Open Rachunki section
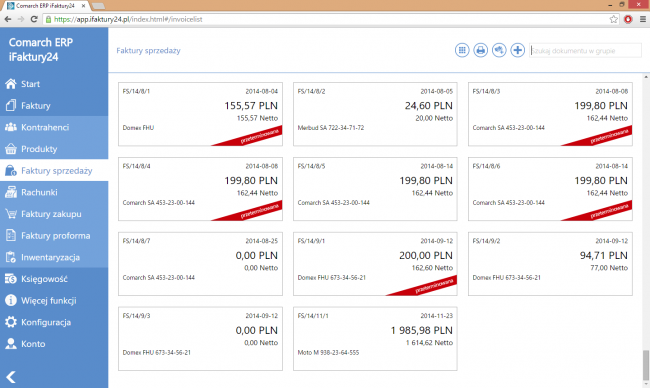Image resolution: width=650 pixels, height=388 pixels. point(54,192)
